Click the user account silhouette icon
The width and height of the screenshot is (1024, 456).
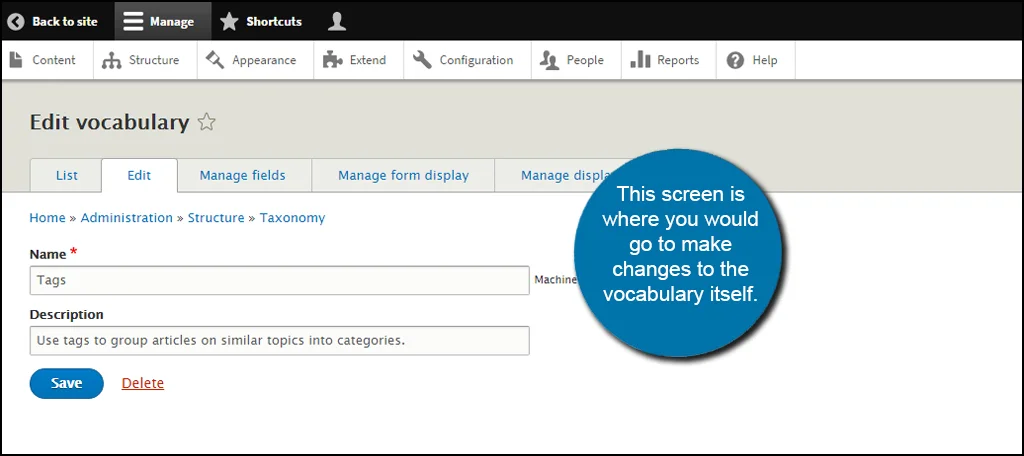click(x=337, y=21)
